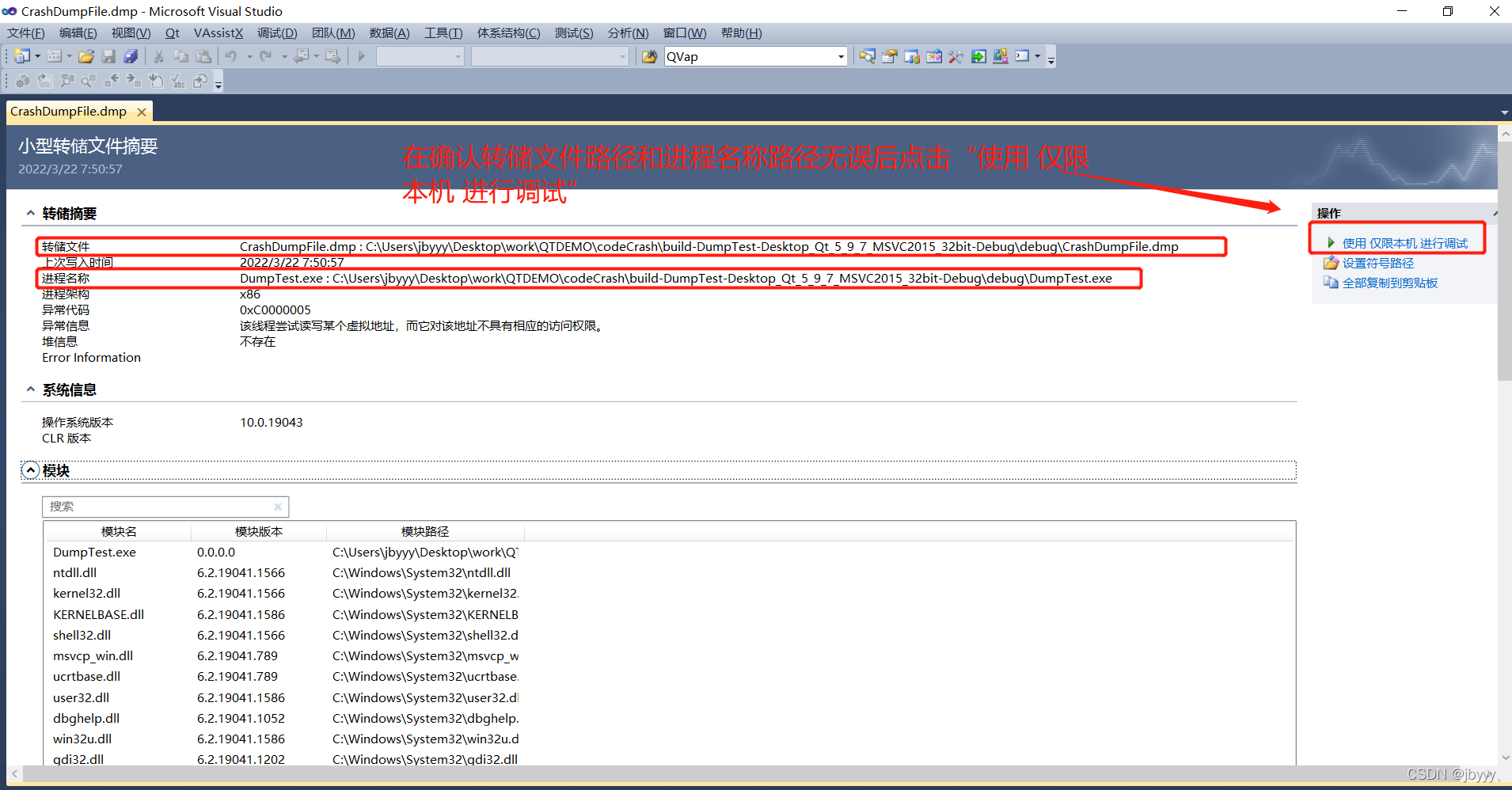Click the 设置符号路径 link

(1378, 263)
